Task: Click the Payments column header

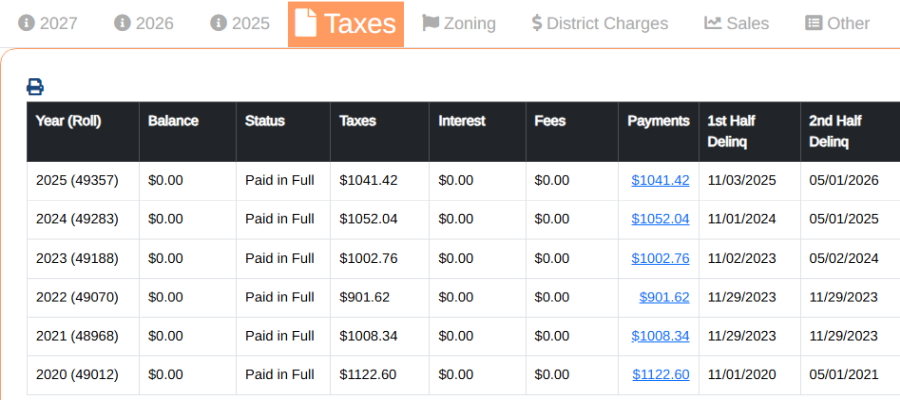Action: pyautogui.click(x=658, y=132)
